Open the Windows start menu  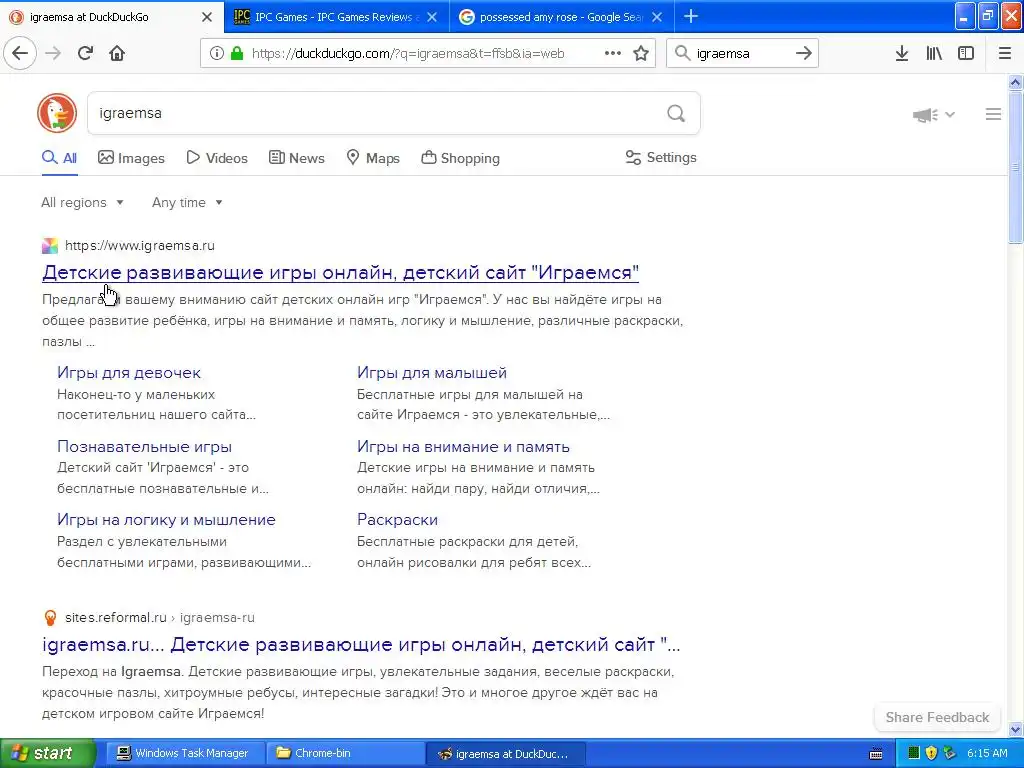(48, 753)
